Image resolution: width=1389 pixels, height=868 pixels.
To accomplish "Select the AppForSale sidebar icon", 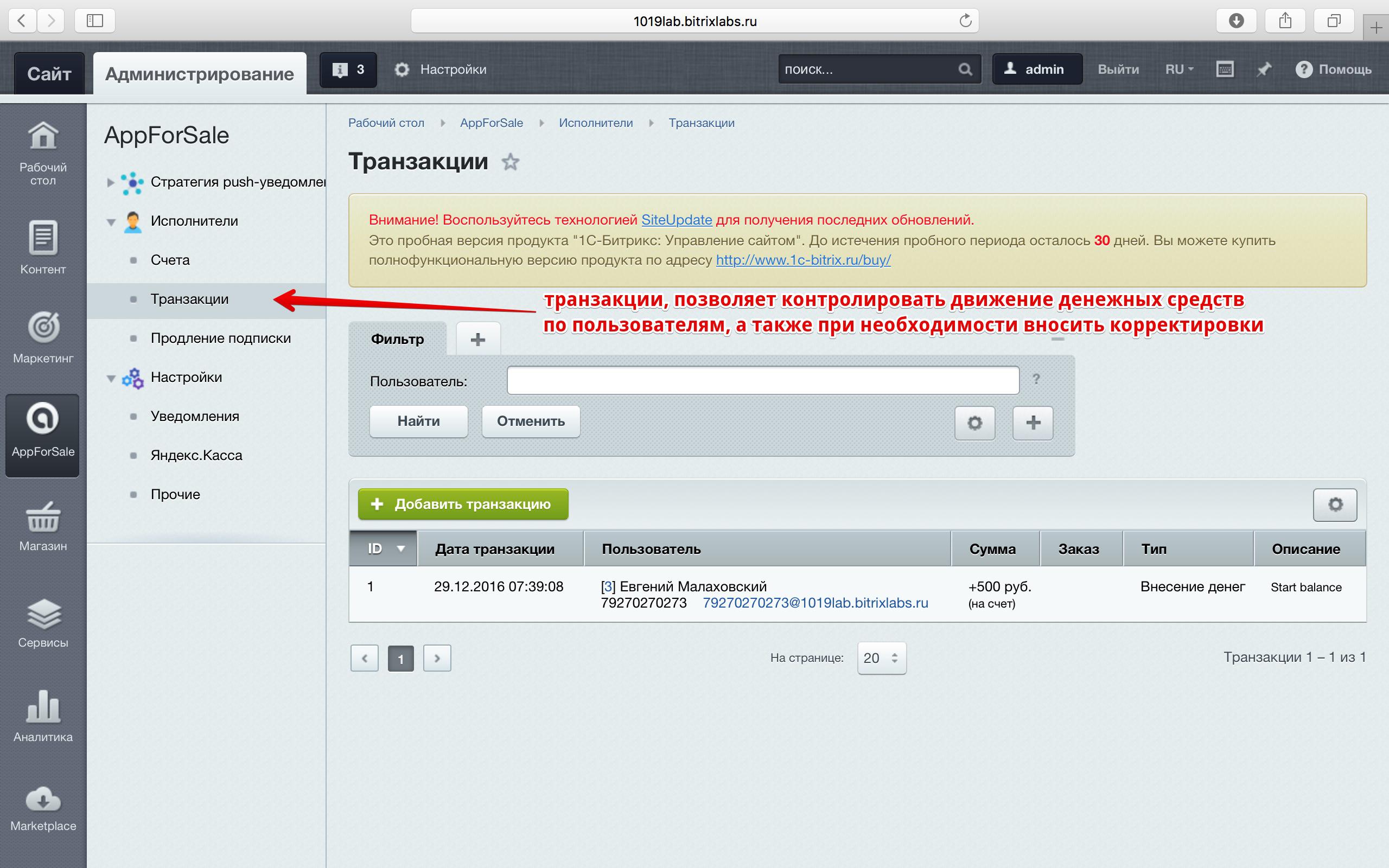I will [x=42, y=435].
